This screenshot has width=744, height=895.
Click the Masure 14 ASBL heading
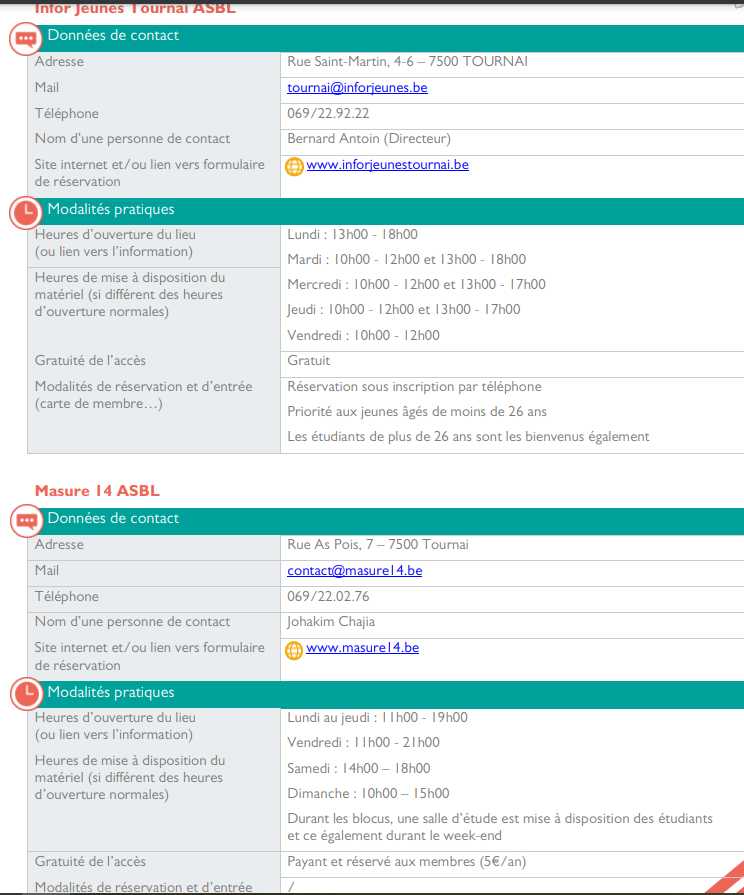click(97, 491)
